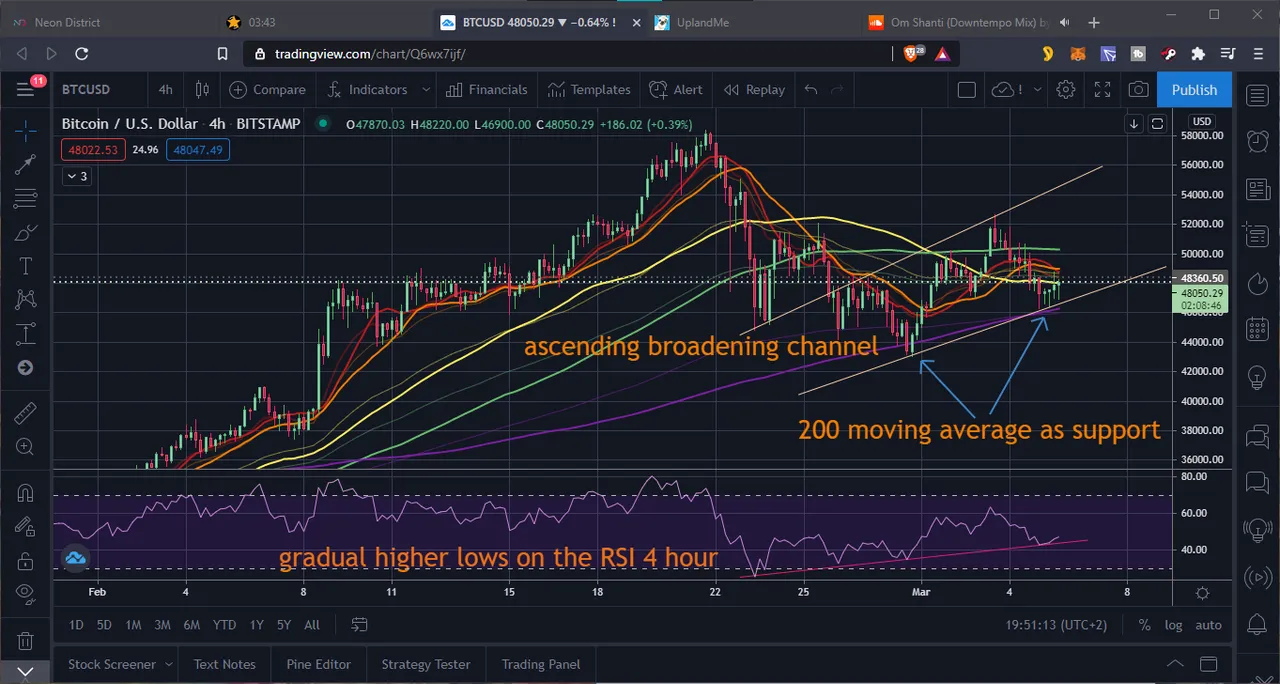
Task: Open the Trading Panel tab
Action: point(541,664)
